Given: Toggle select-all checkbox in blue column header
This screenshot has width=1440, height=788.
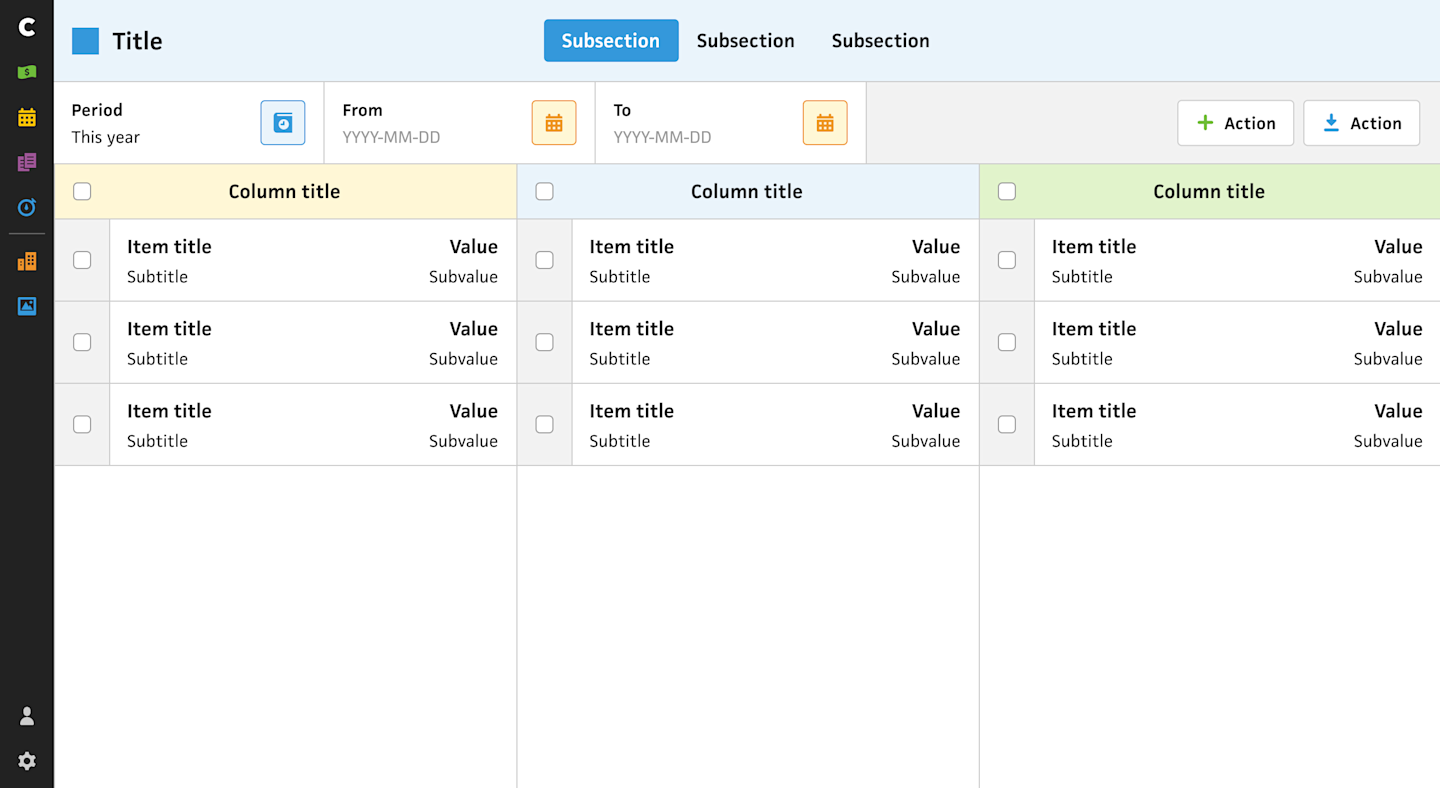Looking at the screenshot, I should point(544,191).
